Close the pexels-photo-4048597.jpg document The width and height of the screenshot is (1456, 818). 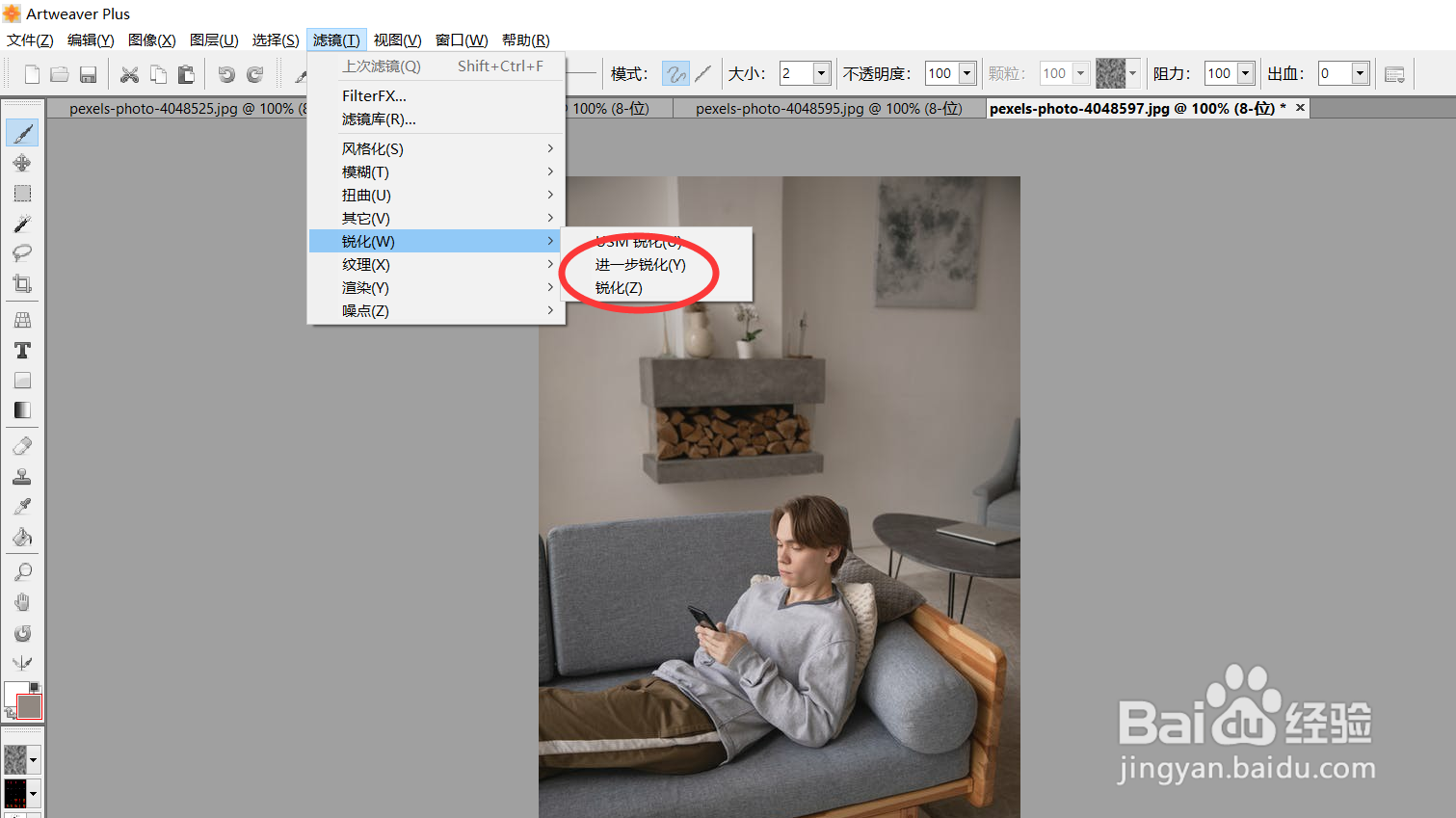click(x=1300, y=108)
